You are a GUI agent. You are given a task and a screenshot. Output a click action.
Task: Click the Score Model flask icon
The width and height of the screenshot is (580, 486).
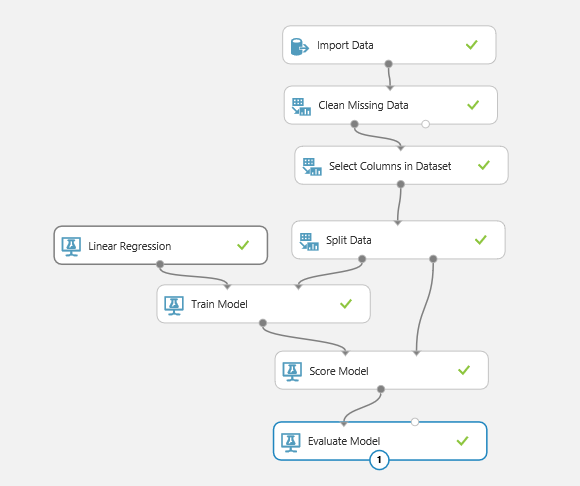(292, 372)
